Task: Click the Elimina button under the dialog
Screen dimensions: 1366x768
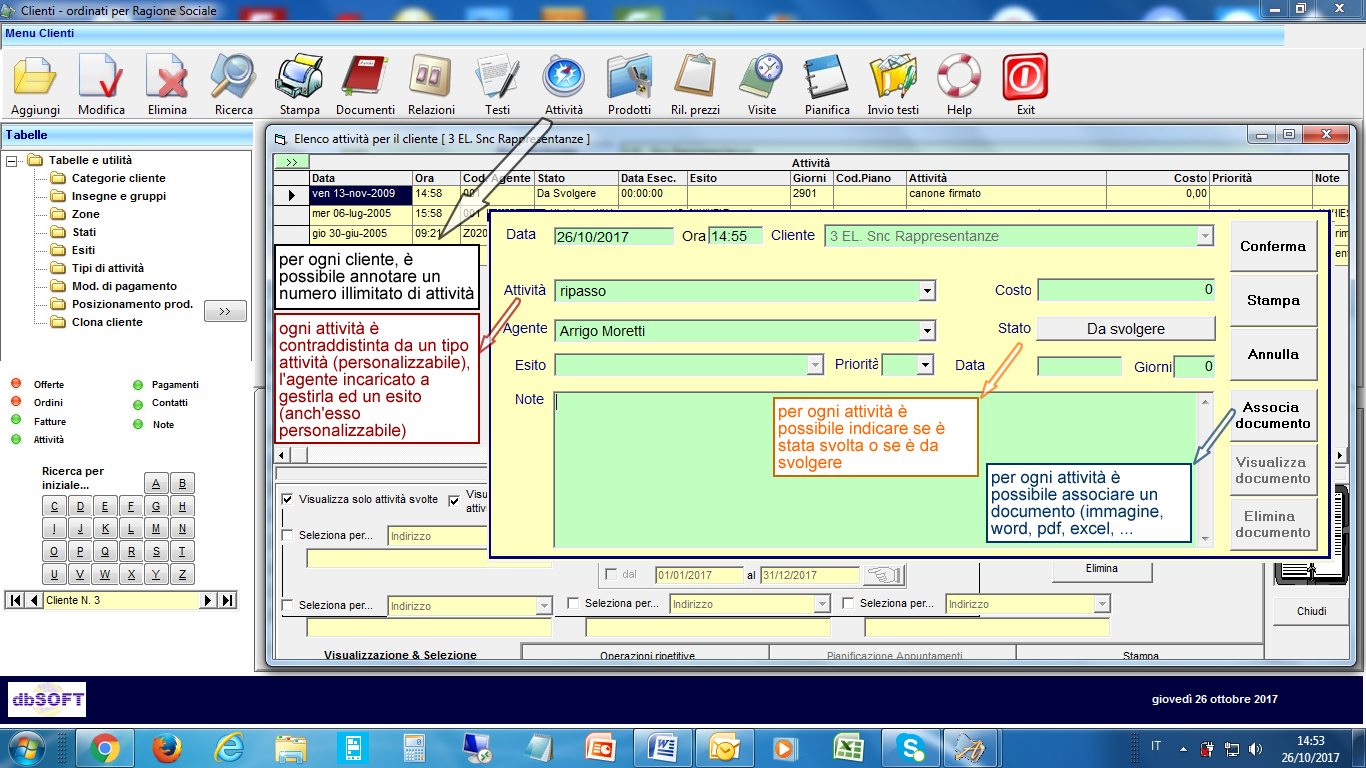Action: click(x=1101, y=569)
